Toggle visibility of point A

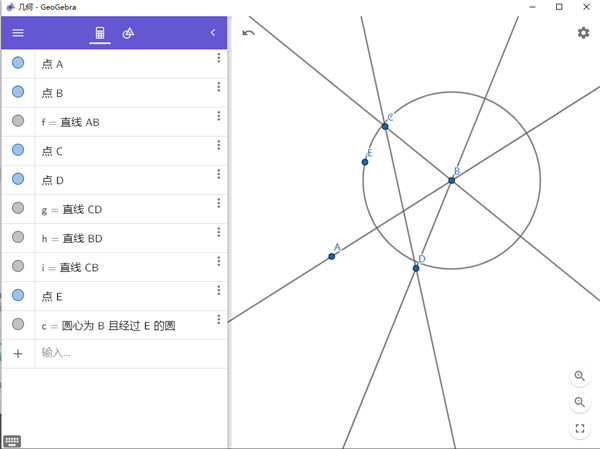pyautogui.click(x=18, y=63)
